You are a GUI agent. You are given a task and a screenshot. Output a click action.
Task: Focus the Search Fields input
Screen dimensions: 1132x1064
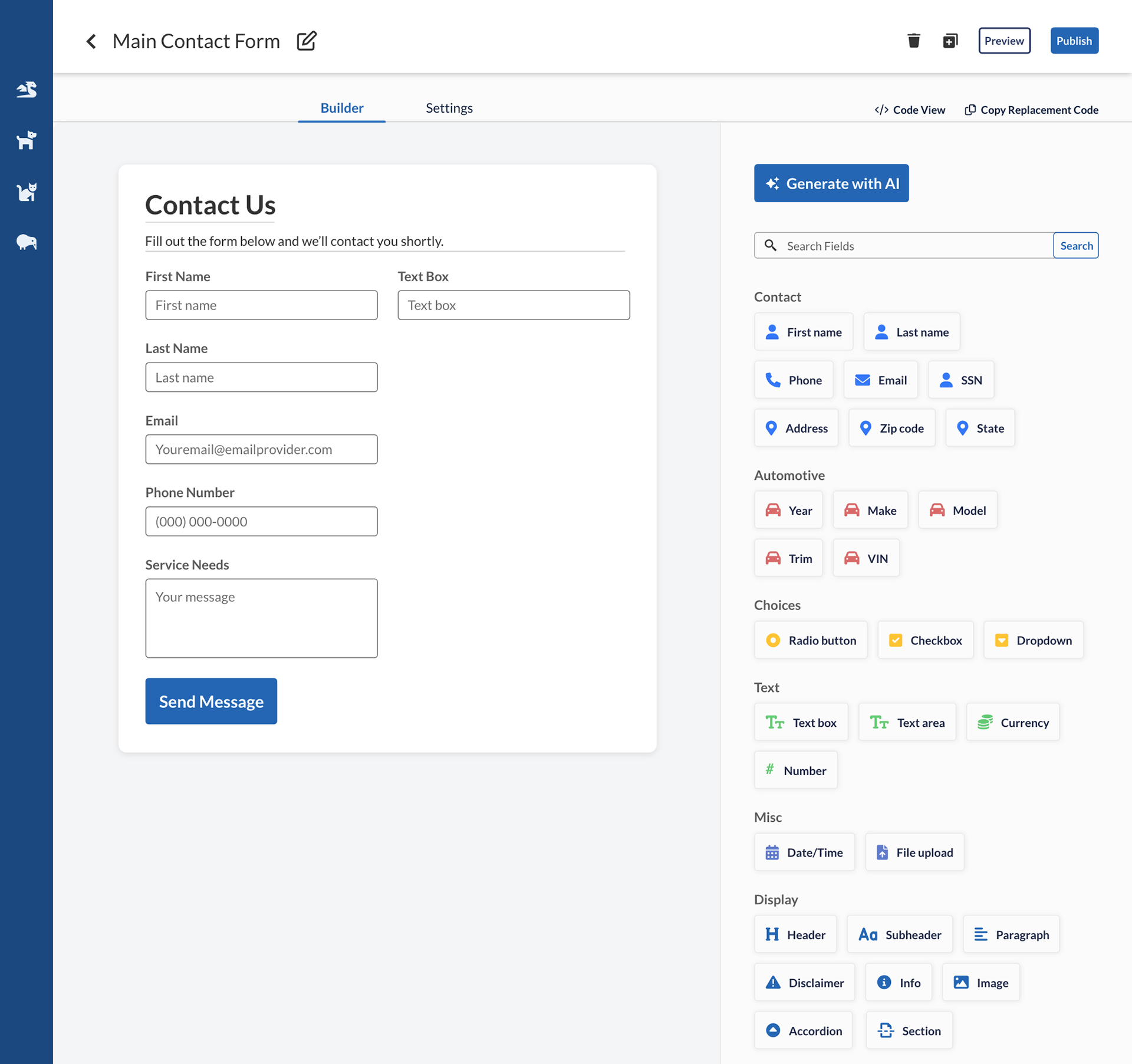pyautogui.click(x=914, y=246)
